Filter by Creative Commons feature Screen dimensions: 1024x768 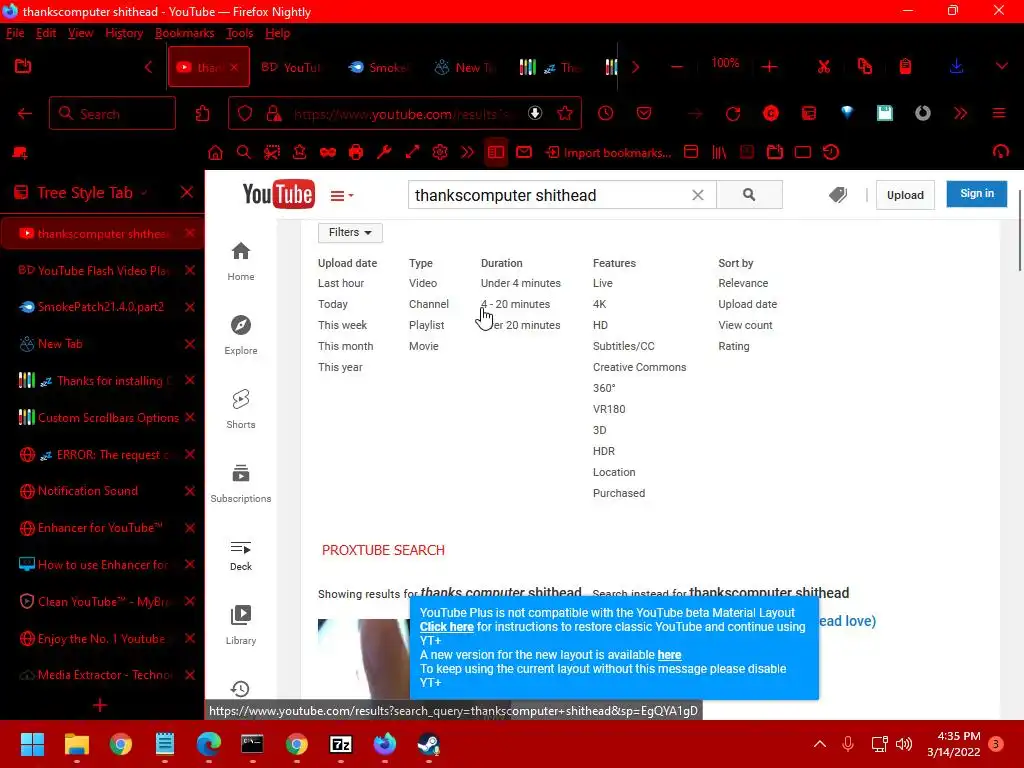639,367
